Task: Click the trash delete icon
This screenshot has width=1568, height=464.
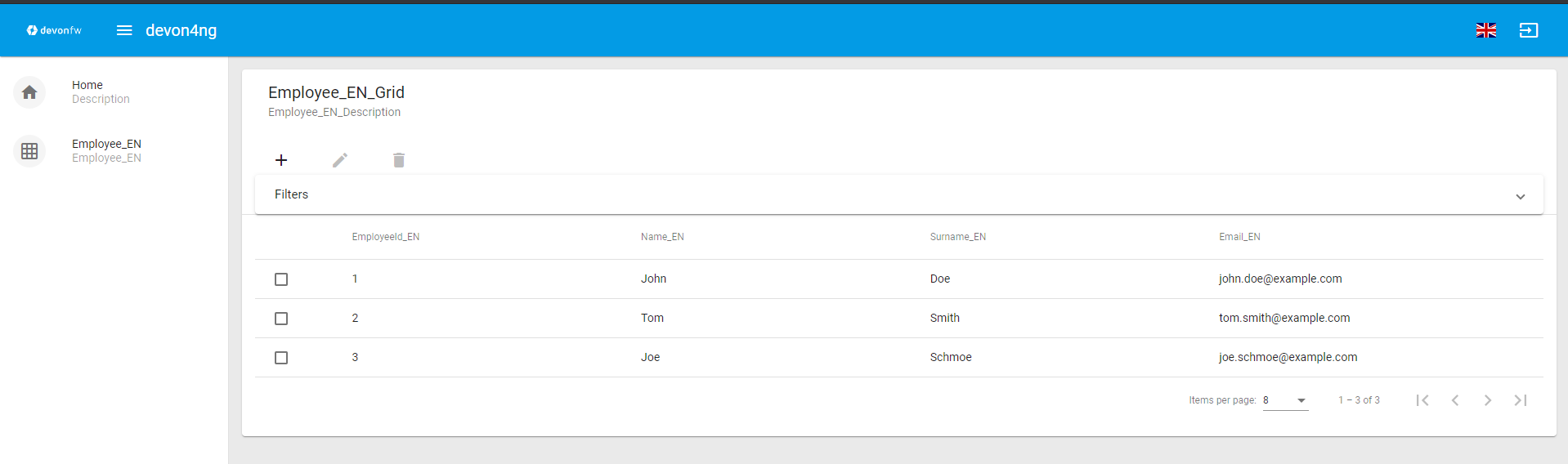Action: pos(399,160)
